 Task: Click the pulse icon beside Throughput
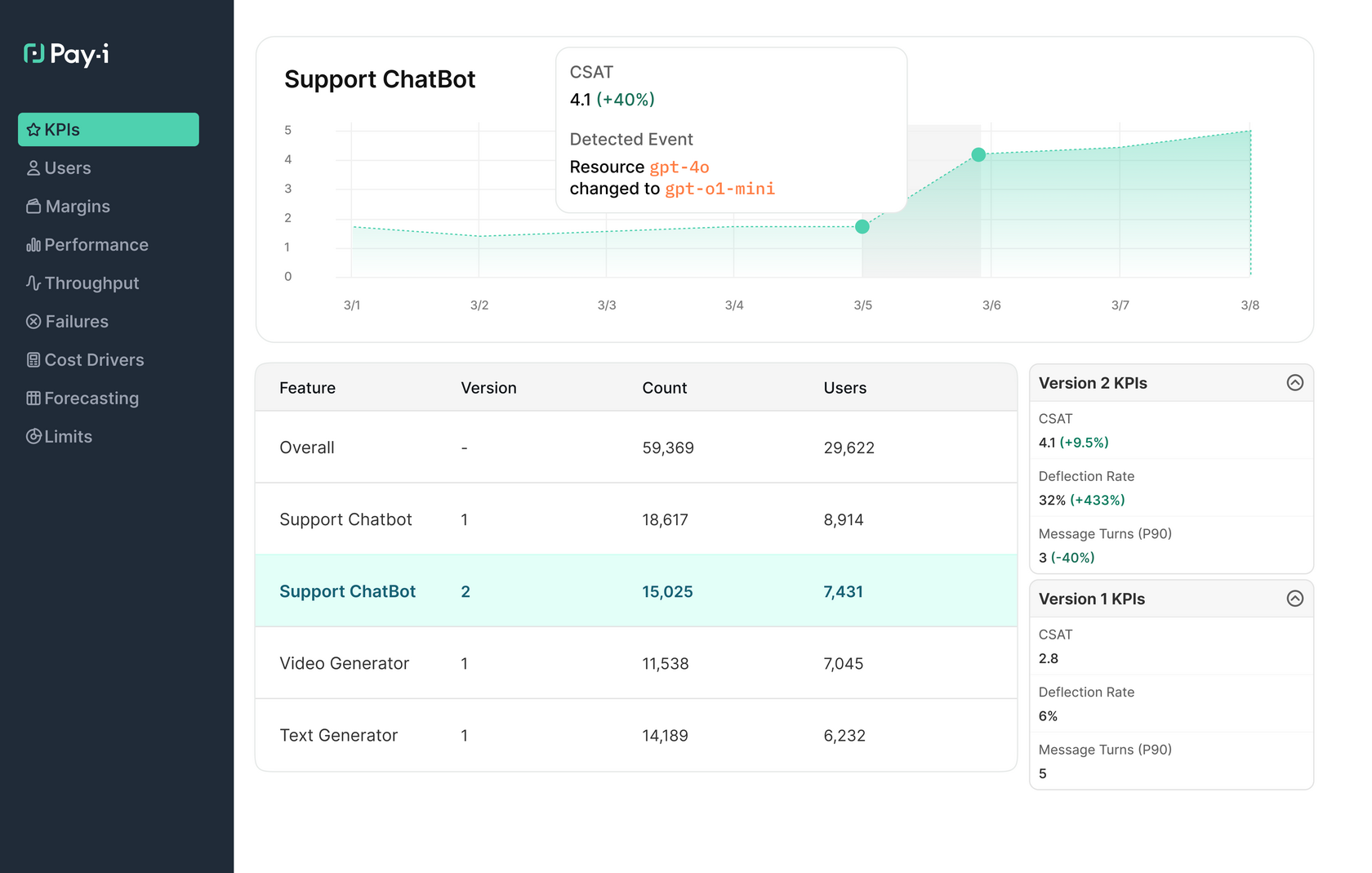click(x=33, y=283)
